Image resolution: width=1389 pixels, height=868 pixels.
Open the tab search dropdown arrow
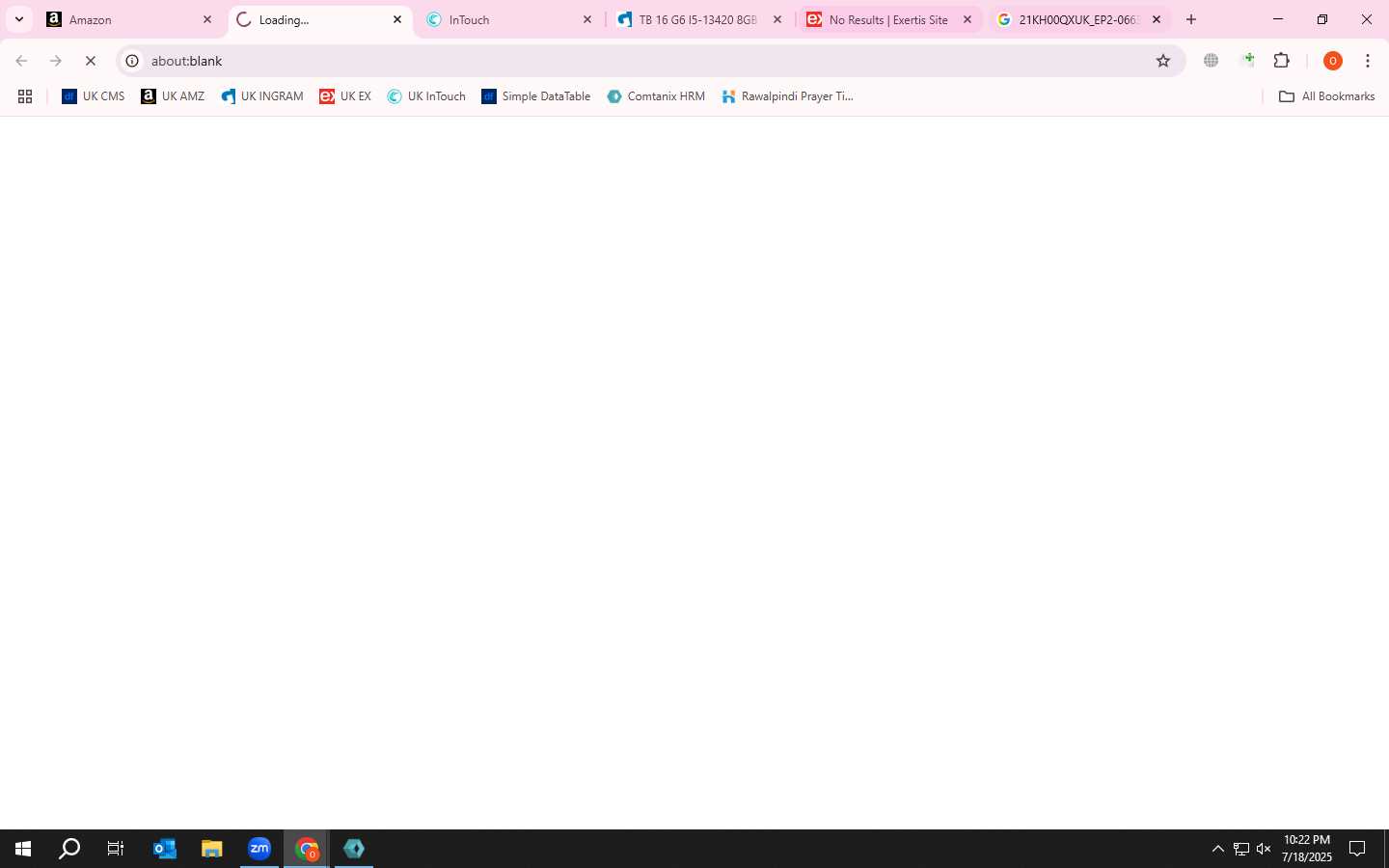click(18, 19)
